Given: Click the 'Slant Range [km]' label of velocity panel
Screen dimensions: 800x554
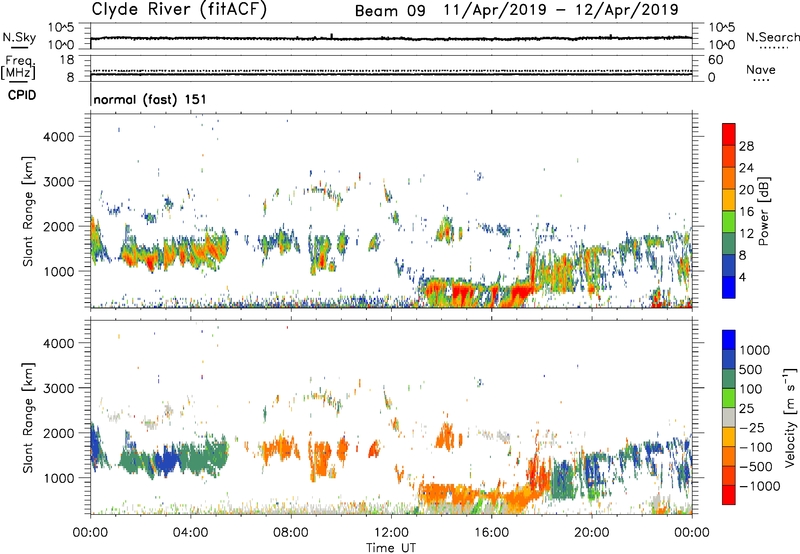Looking at the screenshot, I should tap(29, 418).
